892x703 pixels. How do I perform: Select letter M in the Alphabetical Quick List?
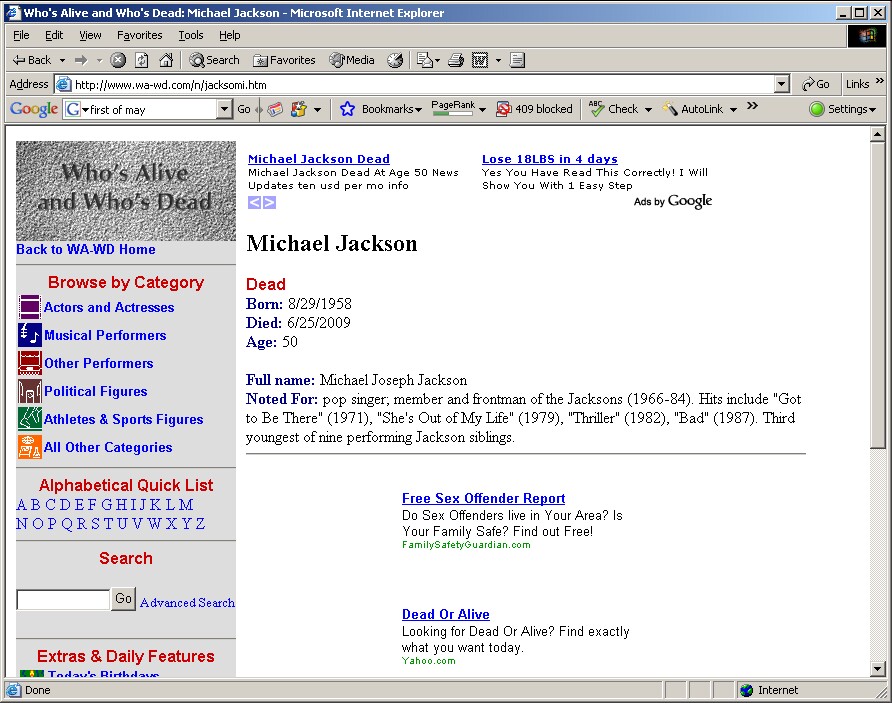point(187,504)
